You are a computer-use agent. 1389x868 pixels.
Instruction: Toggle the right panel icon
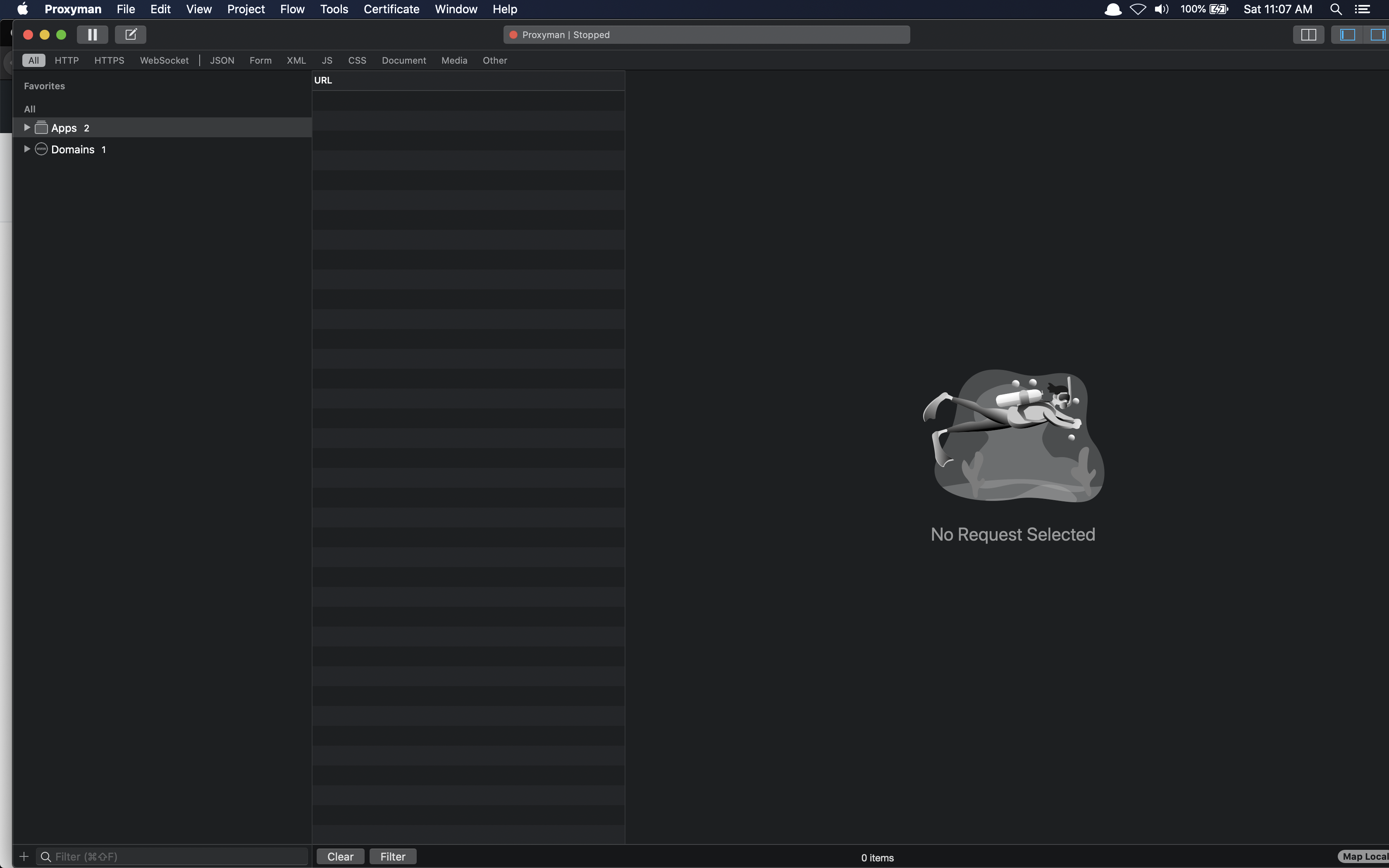tap(1377, 34)
